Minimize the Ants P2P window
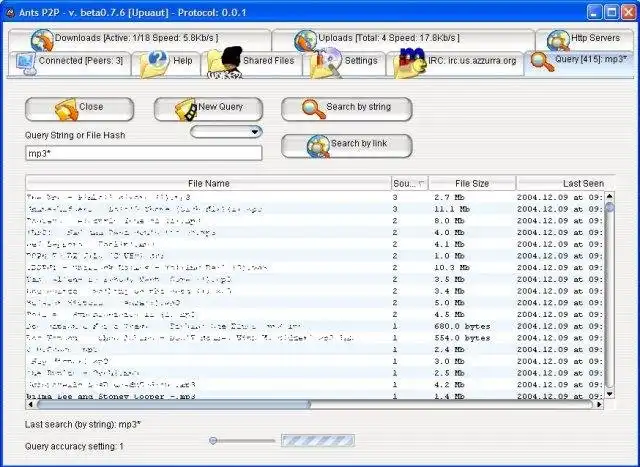Screen dimensions: 640x467 point(594,12)
